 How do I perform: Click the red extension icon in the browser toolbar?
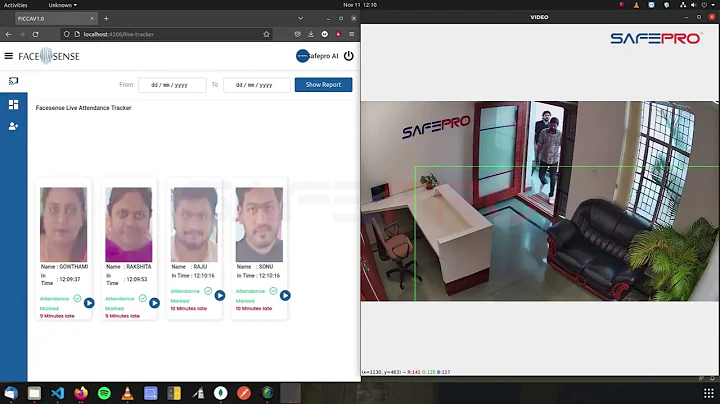[338, 34]
